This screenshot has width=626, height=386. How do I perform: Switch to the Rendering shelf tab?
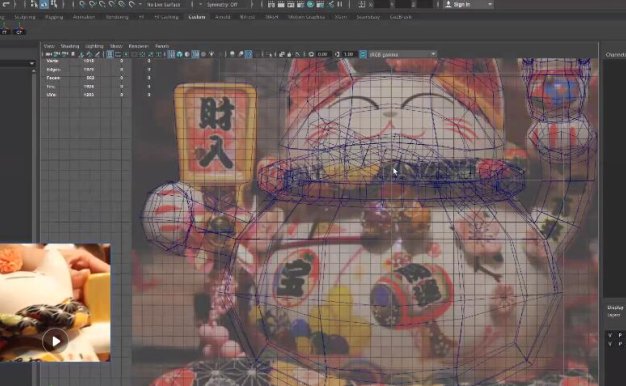(x=117, y=17)
